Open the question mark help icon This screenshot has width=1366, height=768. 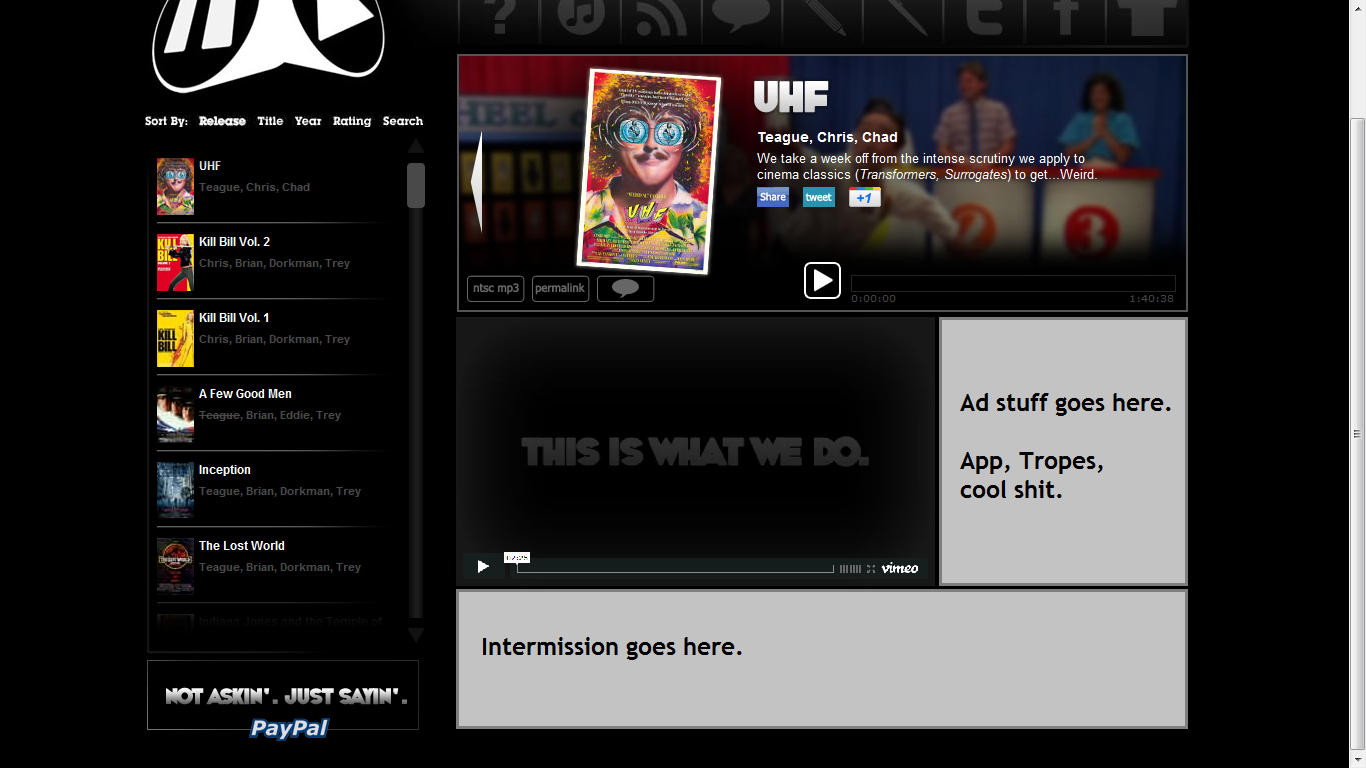(x=498, y=20)
